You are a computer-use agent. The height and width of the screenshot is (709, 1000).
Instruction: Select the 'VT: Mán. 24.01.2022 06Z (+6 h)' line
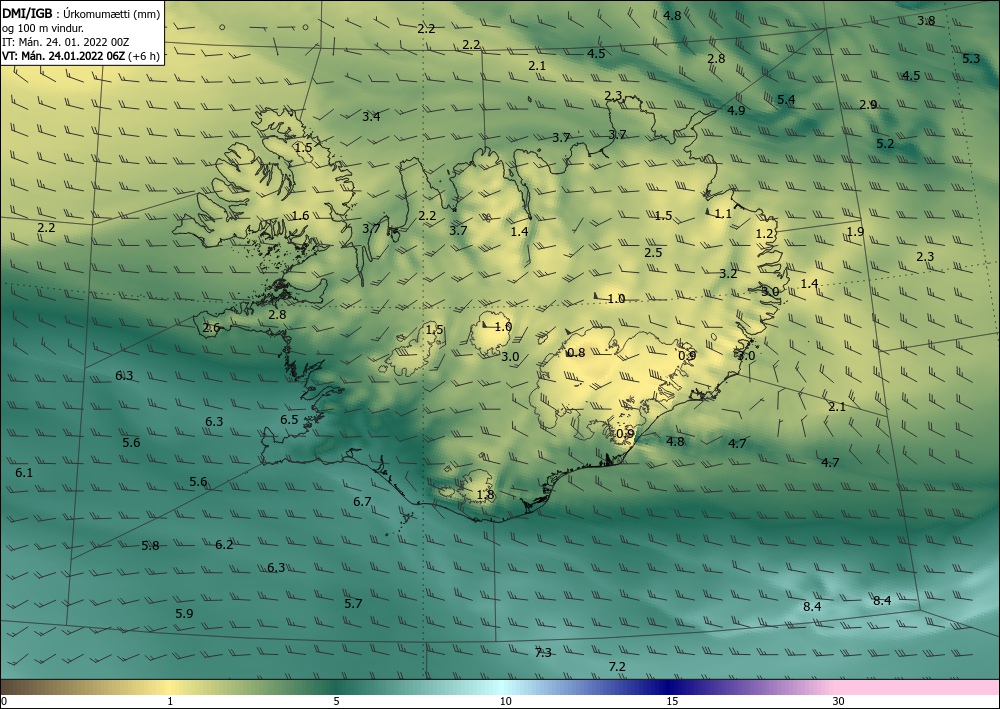coord(81,56)
